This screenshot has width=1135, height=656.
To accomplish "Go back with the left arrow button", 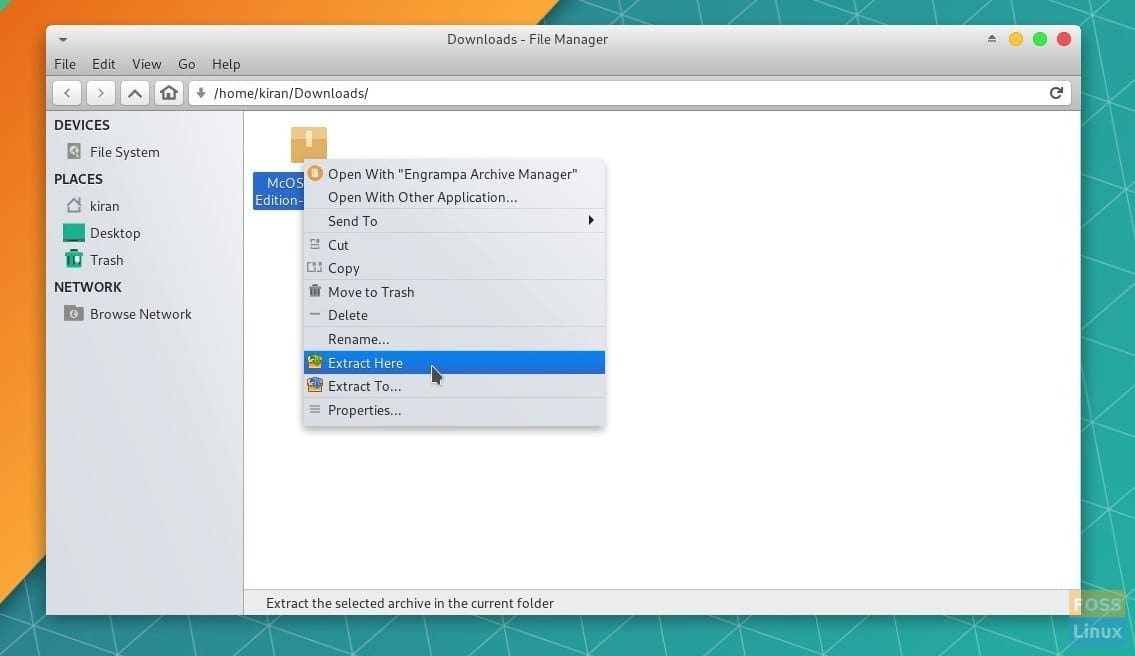I will [x=67, y=93].
